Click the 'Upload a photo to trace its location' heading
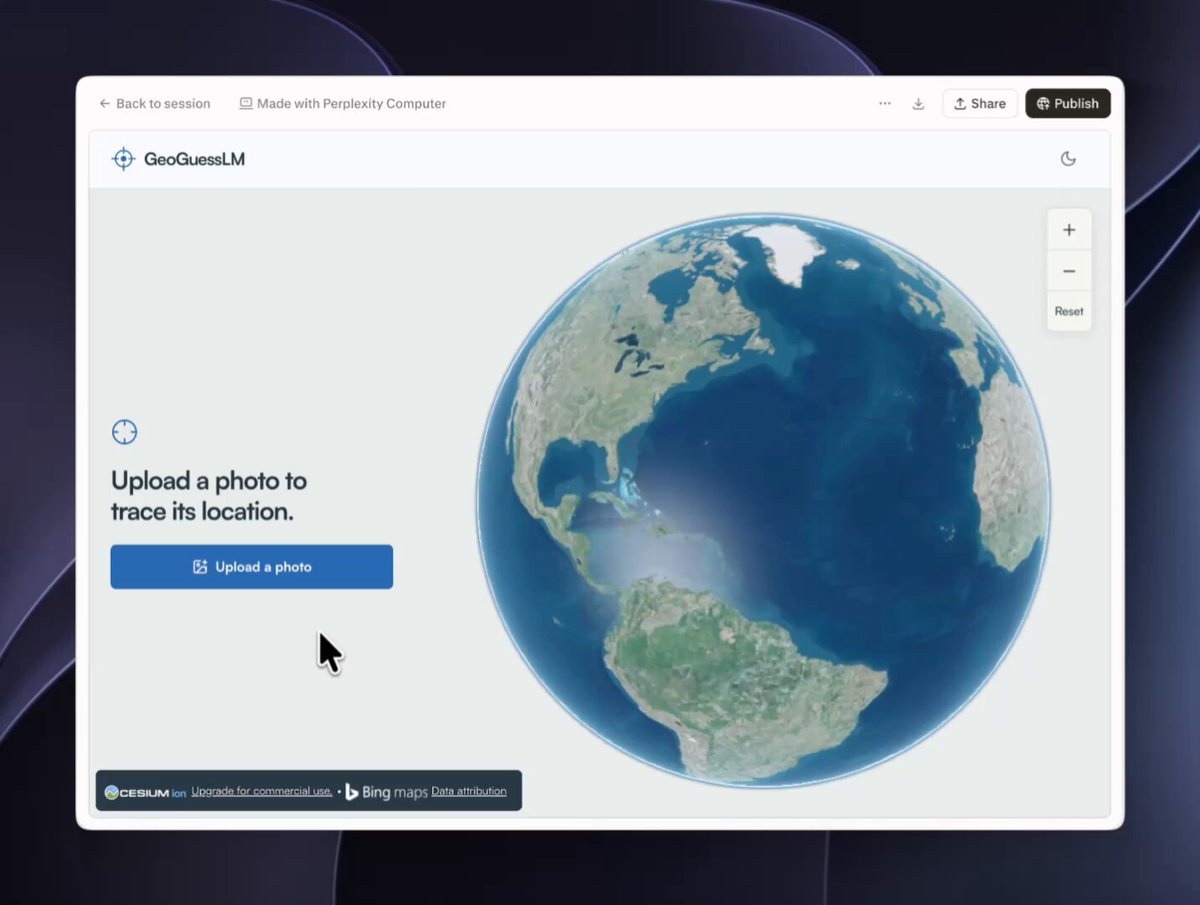This screenshot has height=905, width=1200. click(209, 496)
